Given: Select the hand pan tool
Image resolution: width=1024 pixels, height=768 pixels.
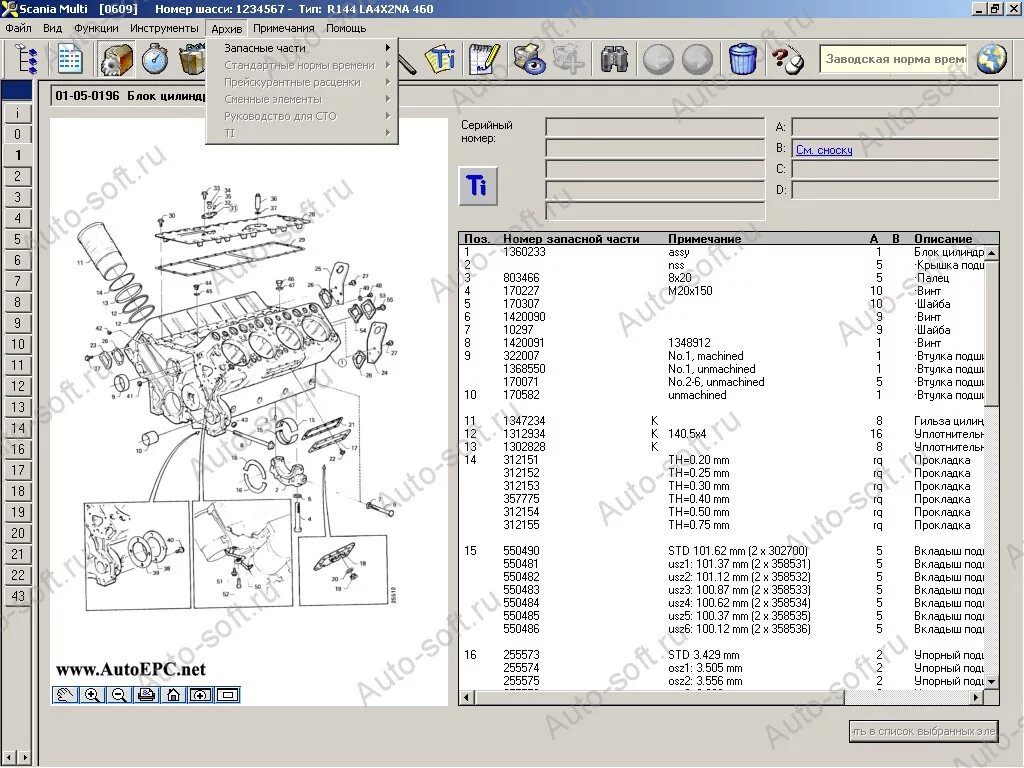Looking at the screenshot, I should point(65,695).
